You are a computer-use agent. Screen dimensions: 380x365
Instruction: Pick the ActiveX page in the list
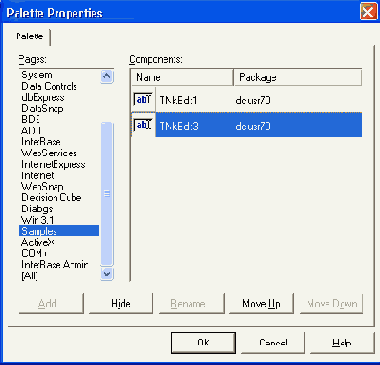(38, 242)
